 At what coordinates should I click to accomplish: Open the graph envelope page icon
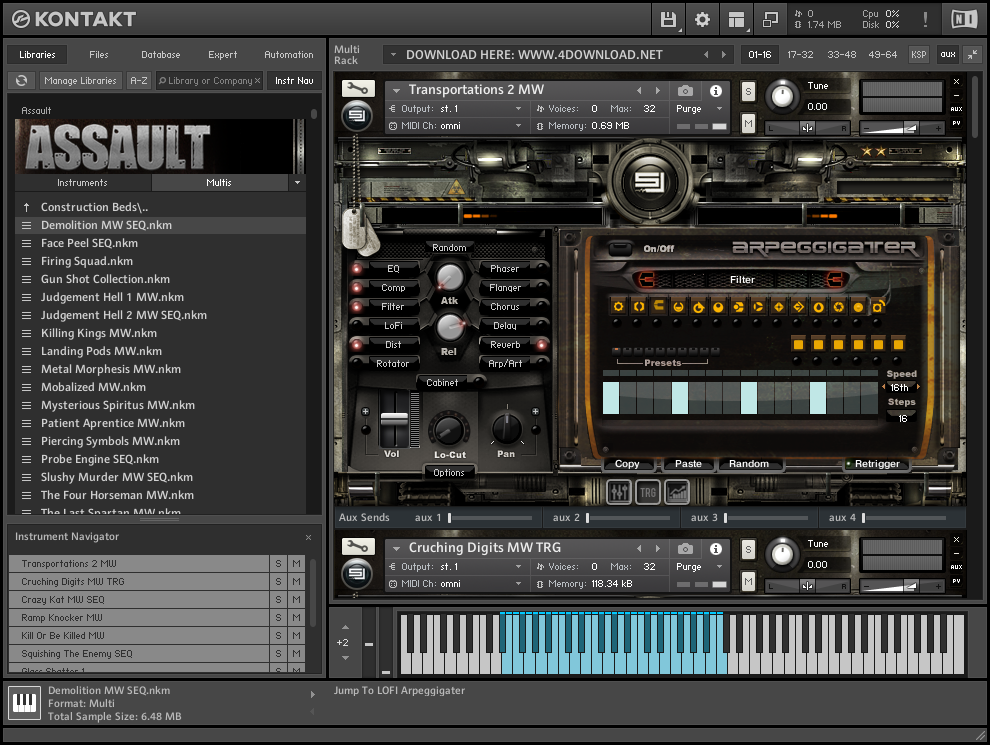pos(677,492)
